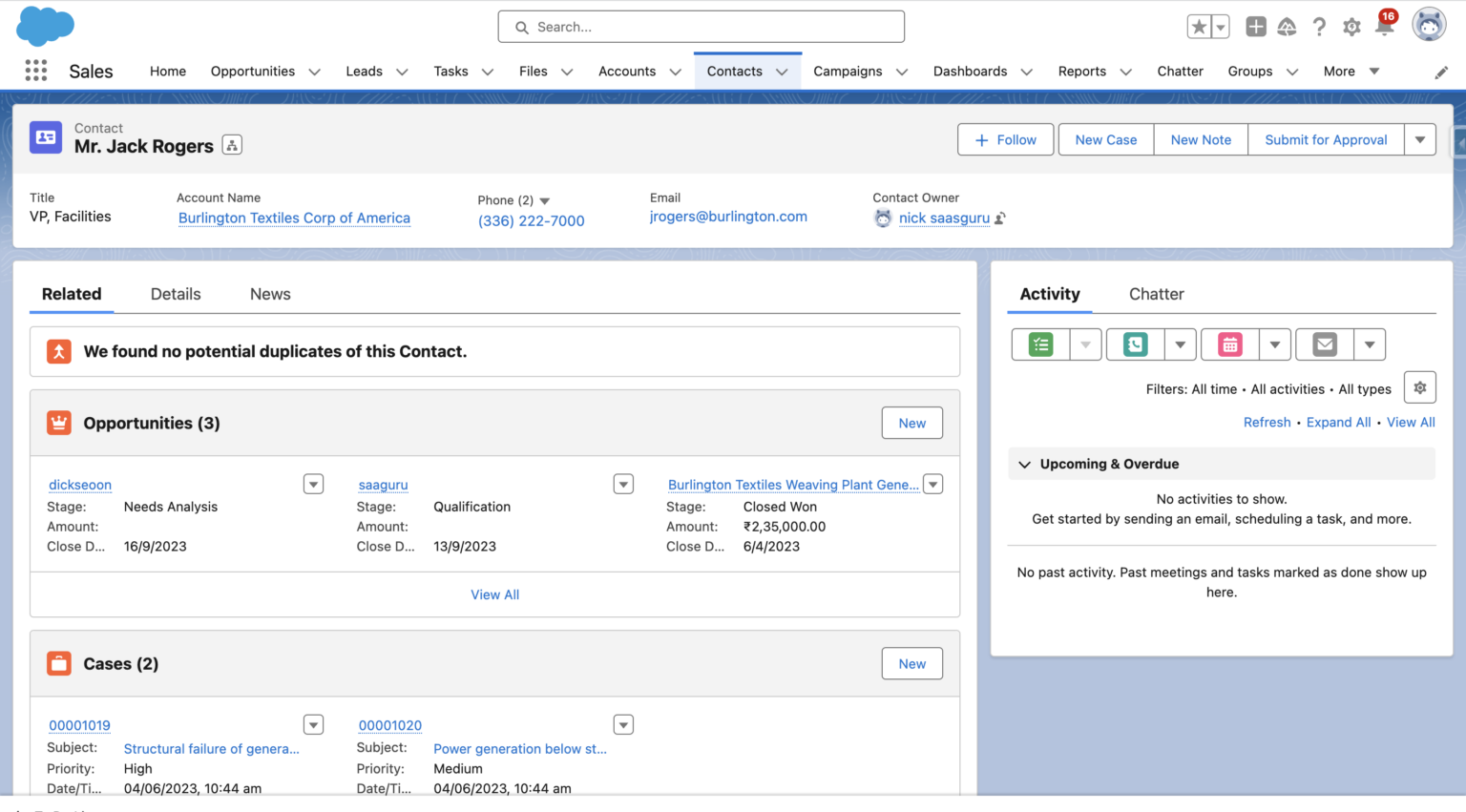Log a call using the phone icon
Screen dimensions: 1466x812
click(x=1133, y=344)
